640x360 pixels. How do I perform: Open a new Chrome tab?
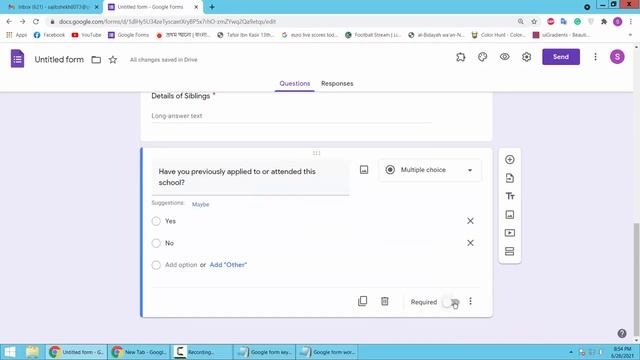tap(212, 7)
